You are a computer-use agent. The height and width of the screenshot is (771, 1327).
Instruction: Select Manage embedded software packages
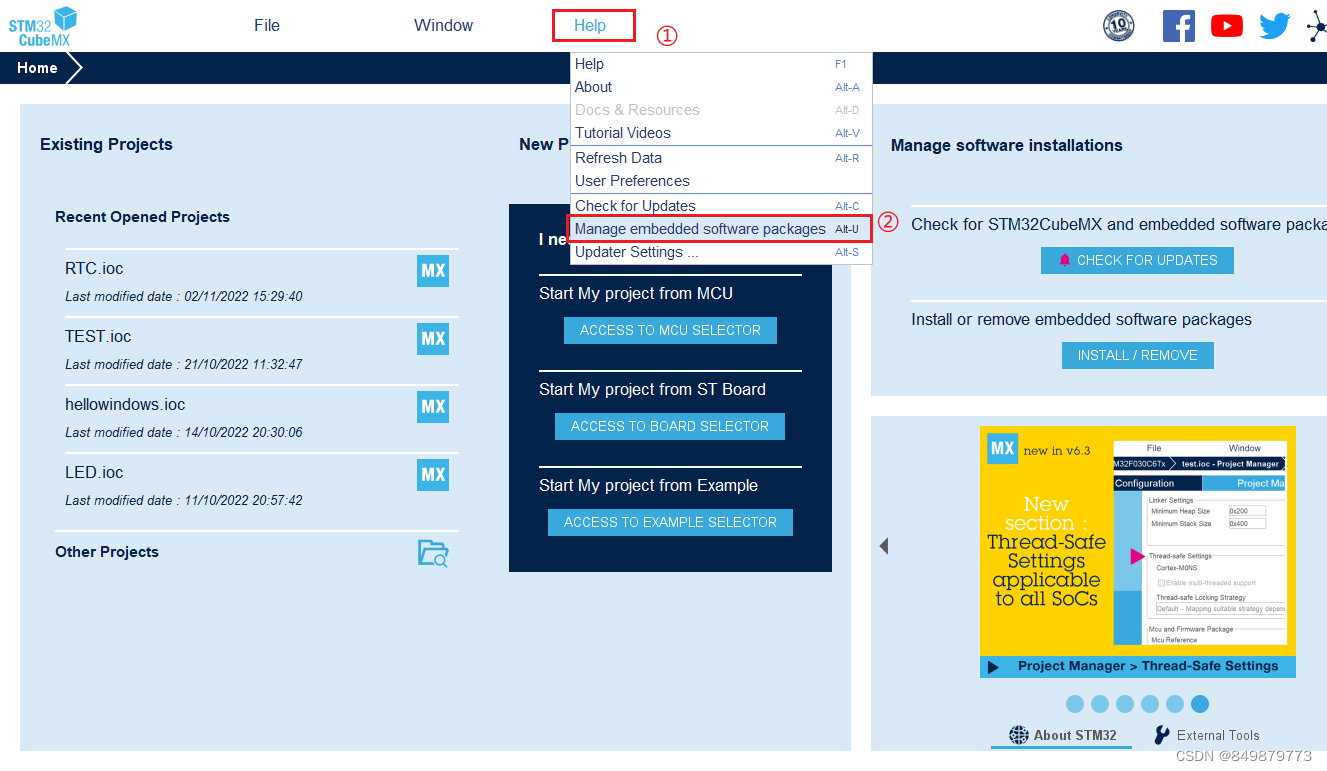[721, 229]
